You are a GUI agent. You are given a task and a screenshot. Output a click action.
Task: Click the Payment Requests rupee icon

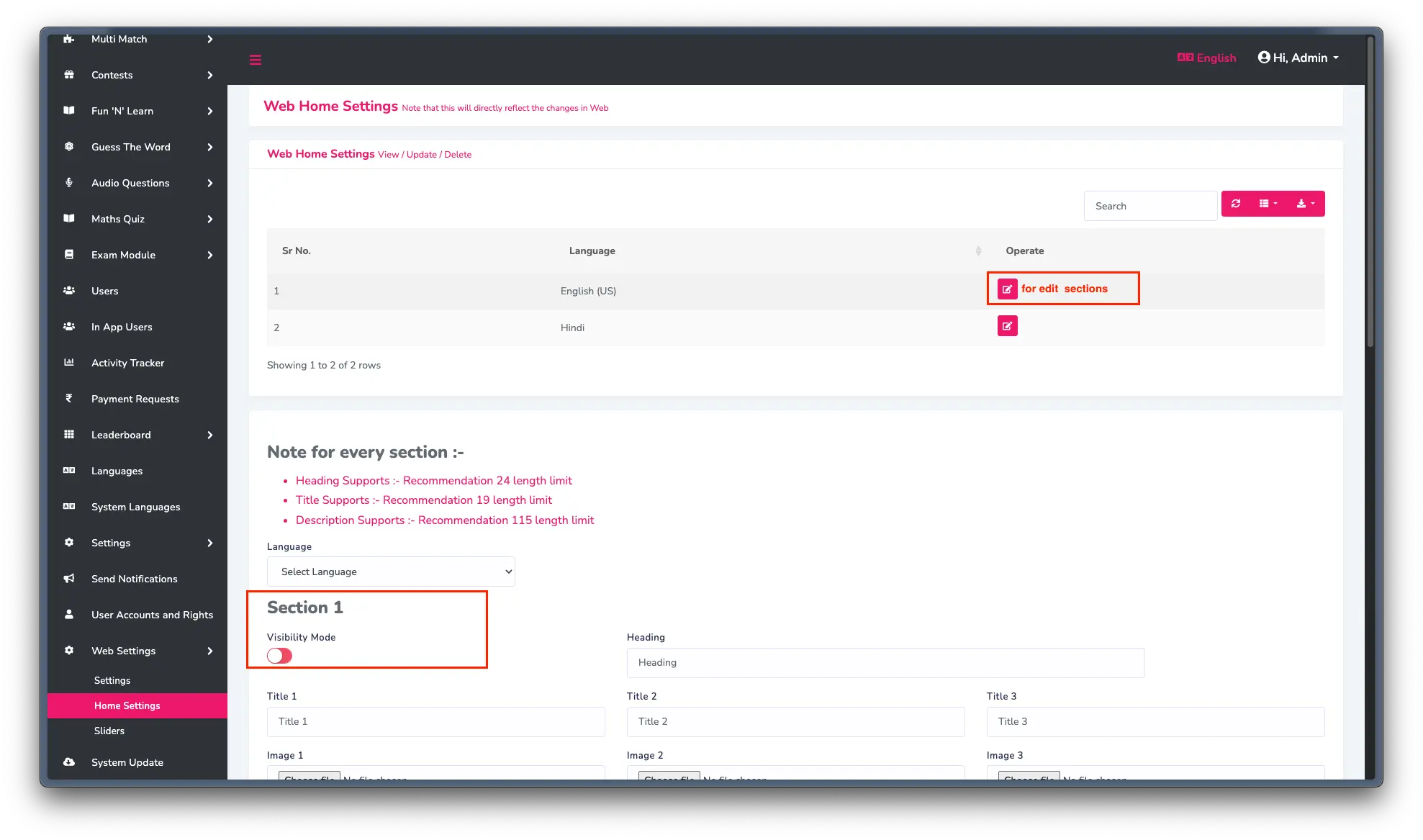pyautogui.click(x=69, y=398)
